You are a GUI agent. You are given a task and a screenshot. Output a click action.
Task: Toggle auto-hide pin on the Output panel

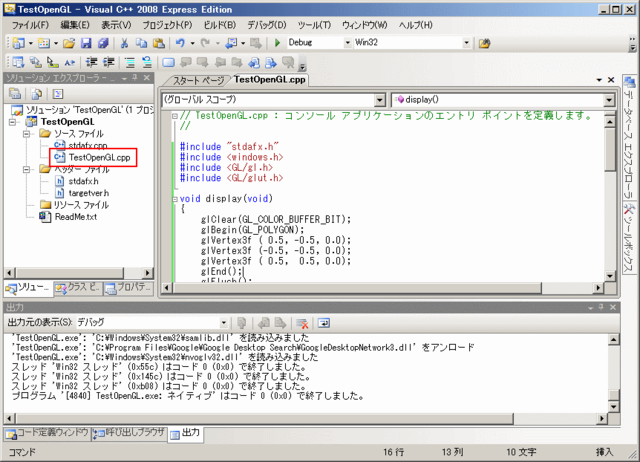(601, 307)
